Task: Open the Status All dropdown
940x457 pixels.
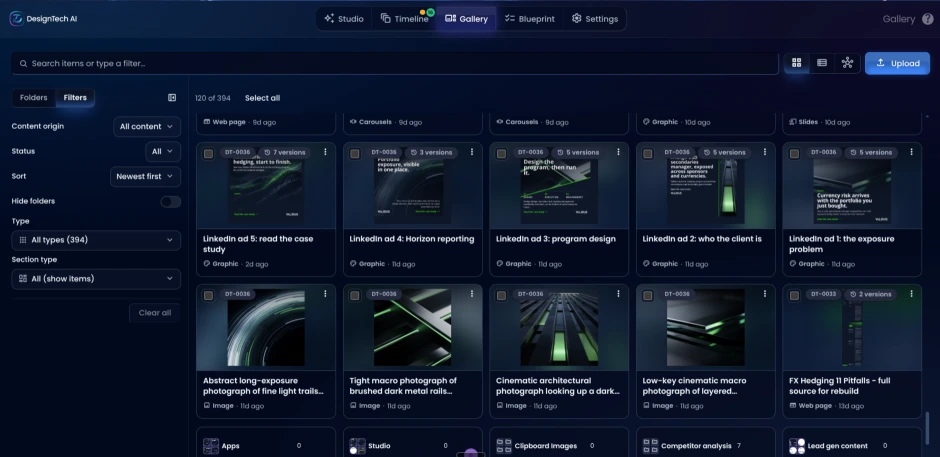Action: (162, 152)
